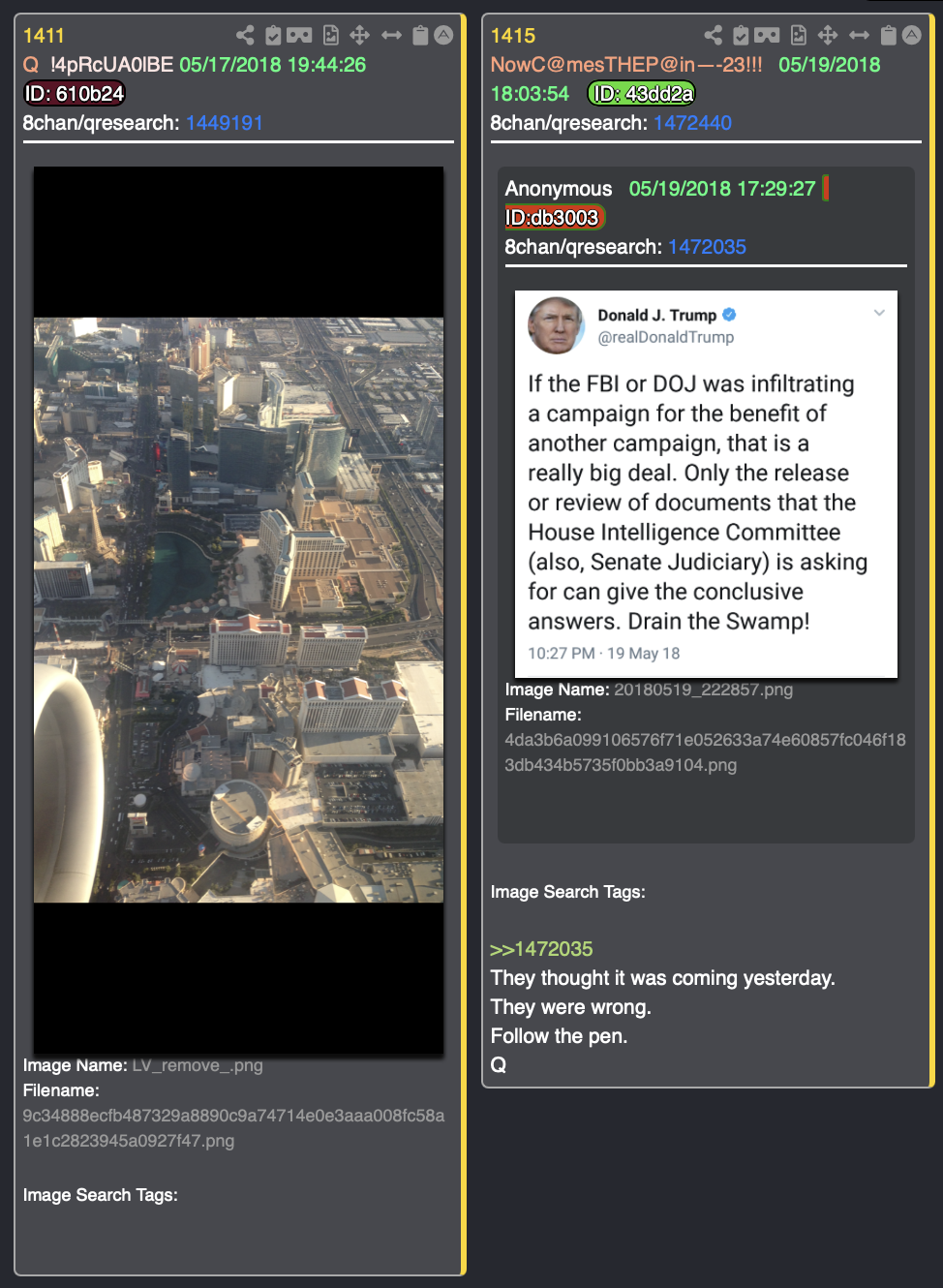The width and height of the screenshot is (943, 1288).
Task: Click the clipboard-check icon on post 1411
Action: point(273,36)
